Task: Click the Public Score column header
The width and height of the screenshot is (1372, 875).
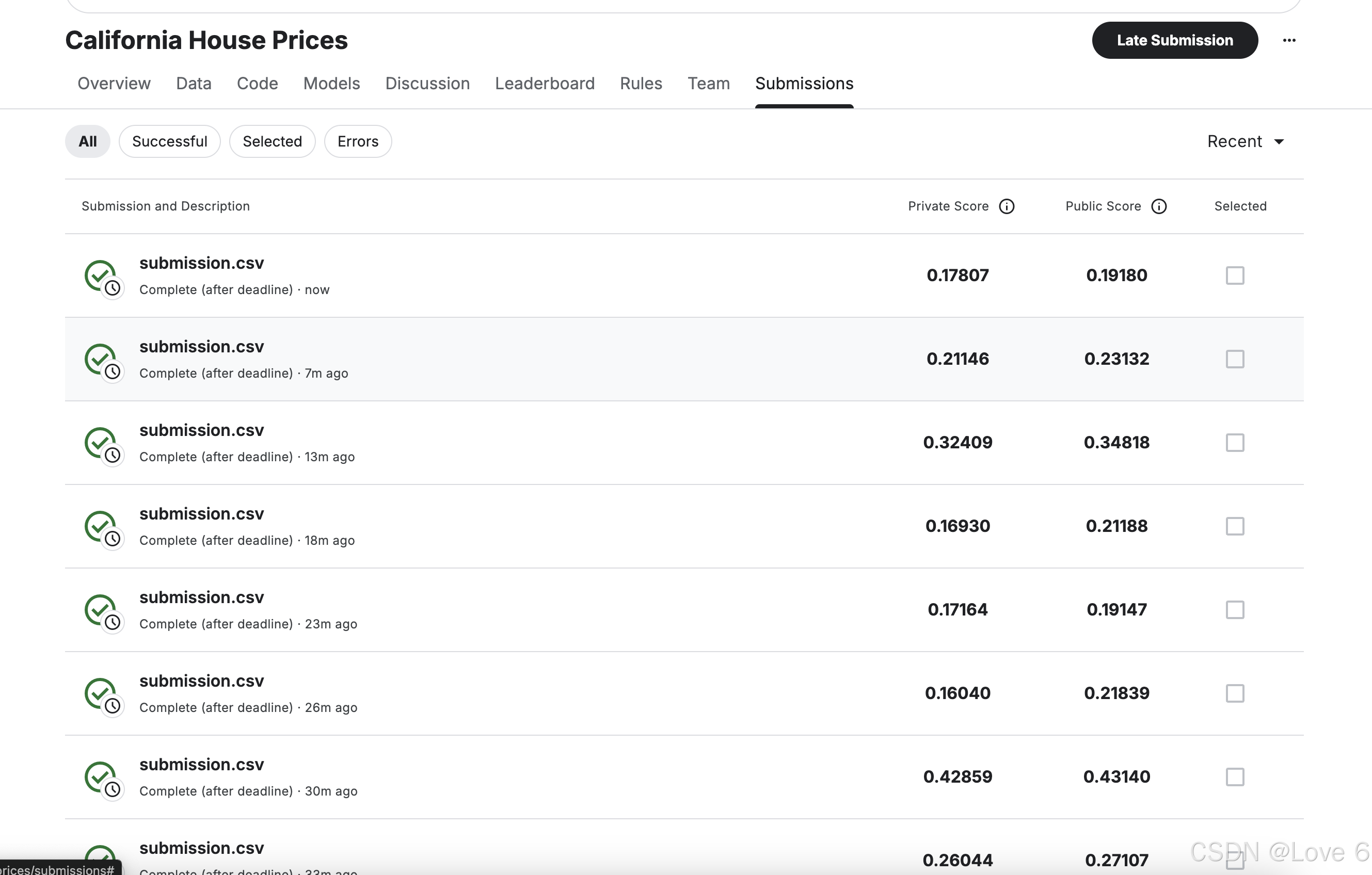Action: click(1103, 206)
